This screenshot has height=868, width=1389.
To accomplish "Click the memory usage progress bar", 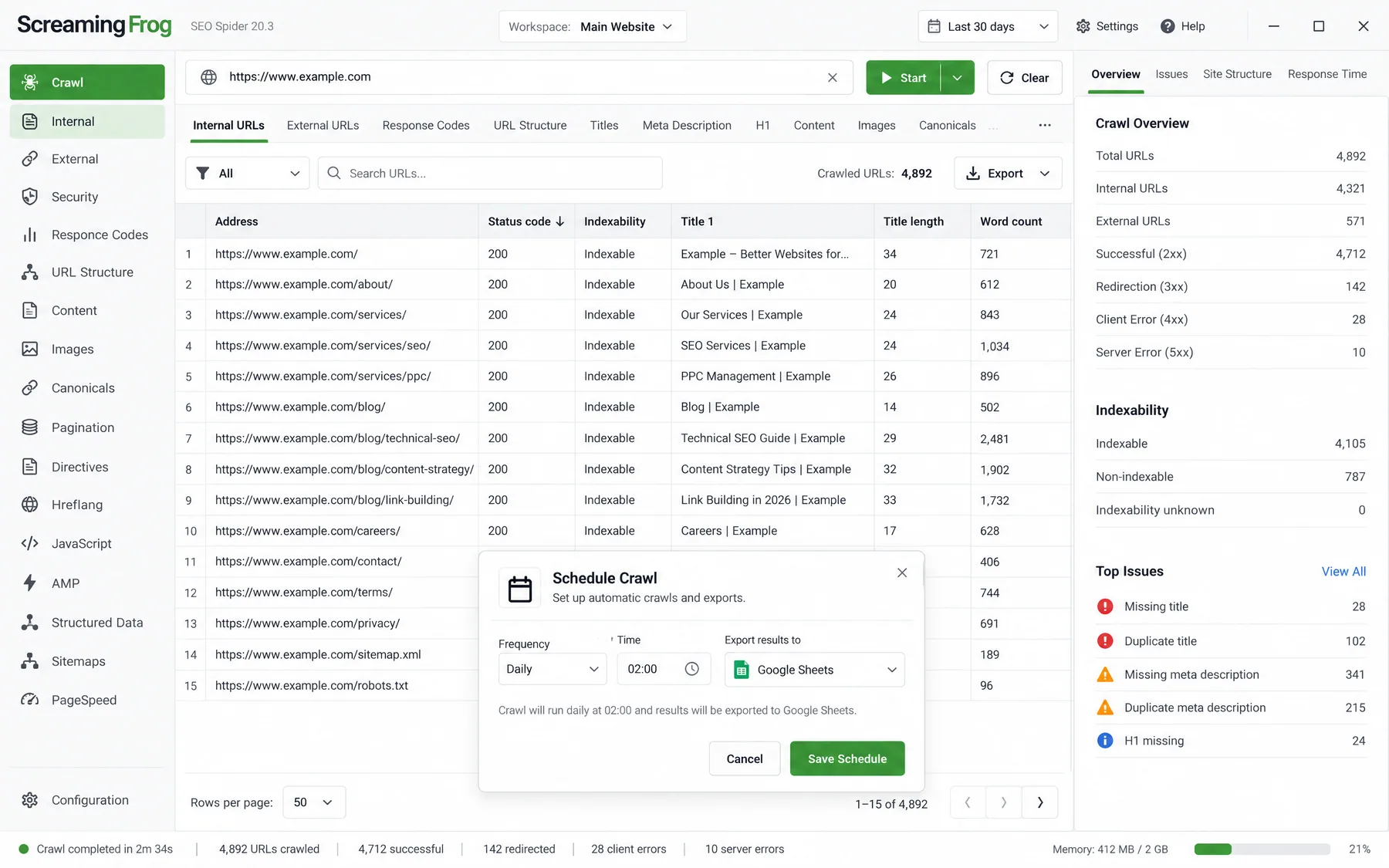I will [x=1262, y=849].
